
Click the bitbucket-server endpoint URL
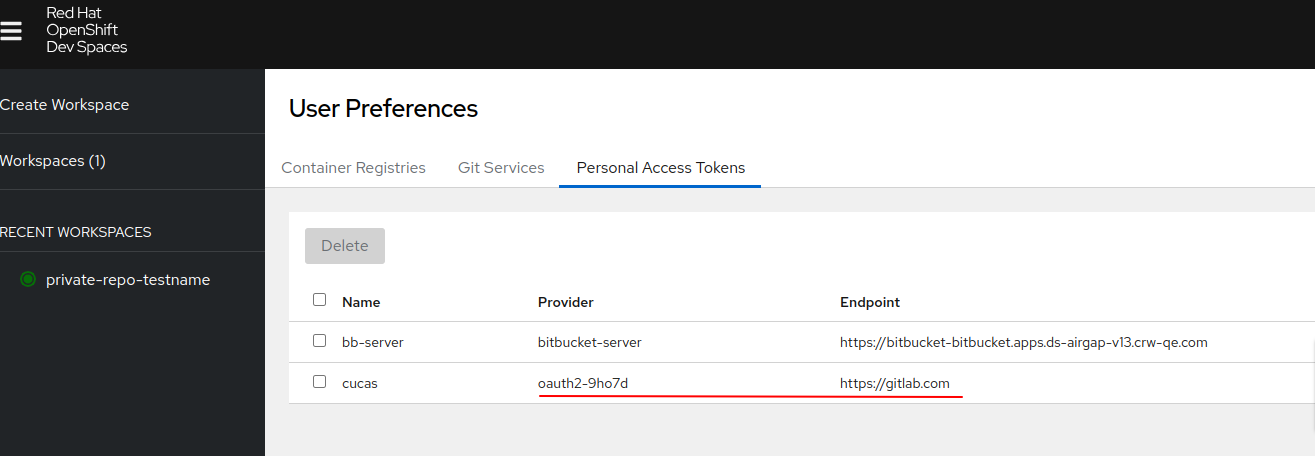(1023, 342)
